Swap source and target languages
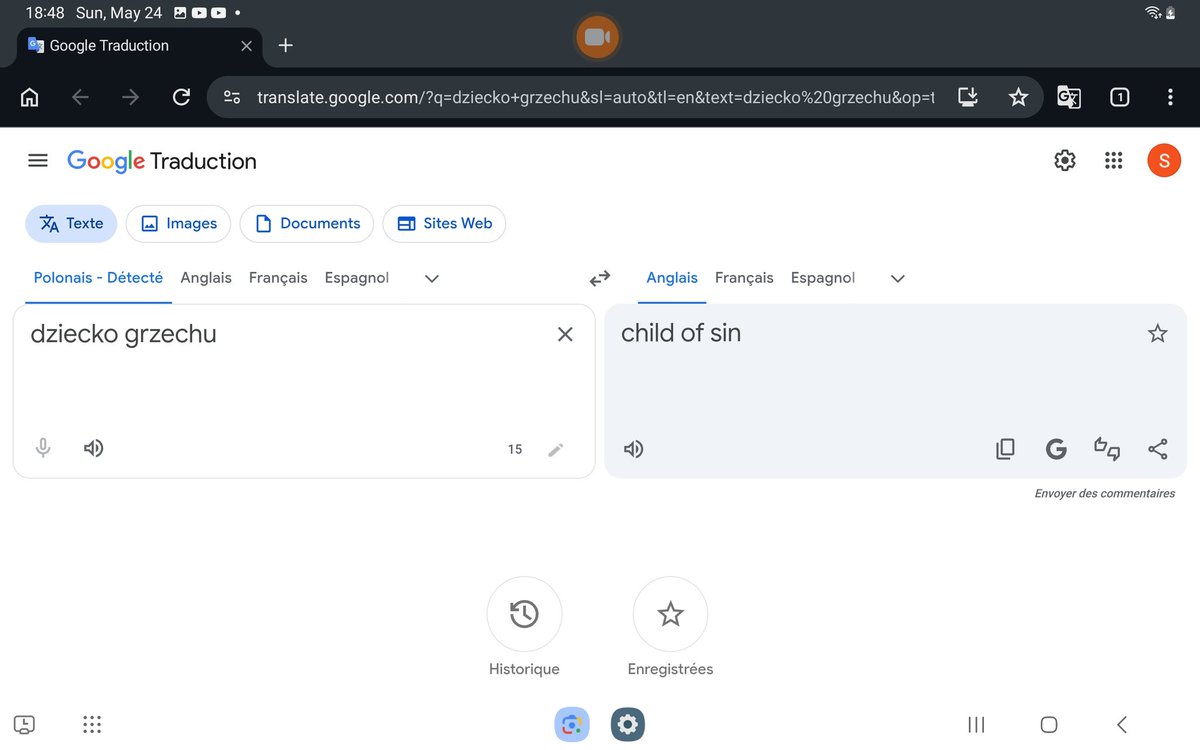The height and width of the screenshot is (750, 1200). [x=600, y=278]
